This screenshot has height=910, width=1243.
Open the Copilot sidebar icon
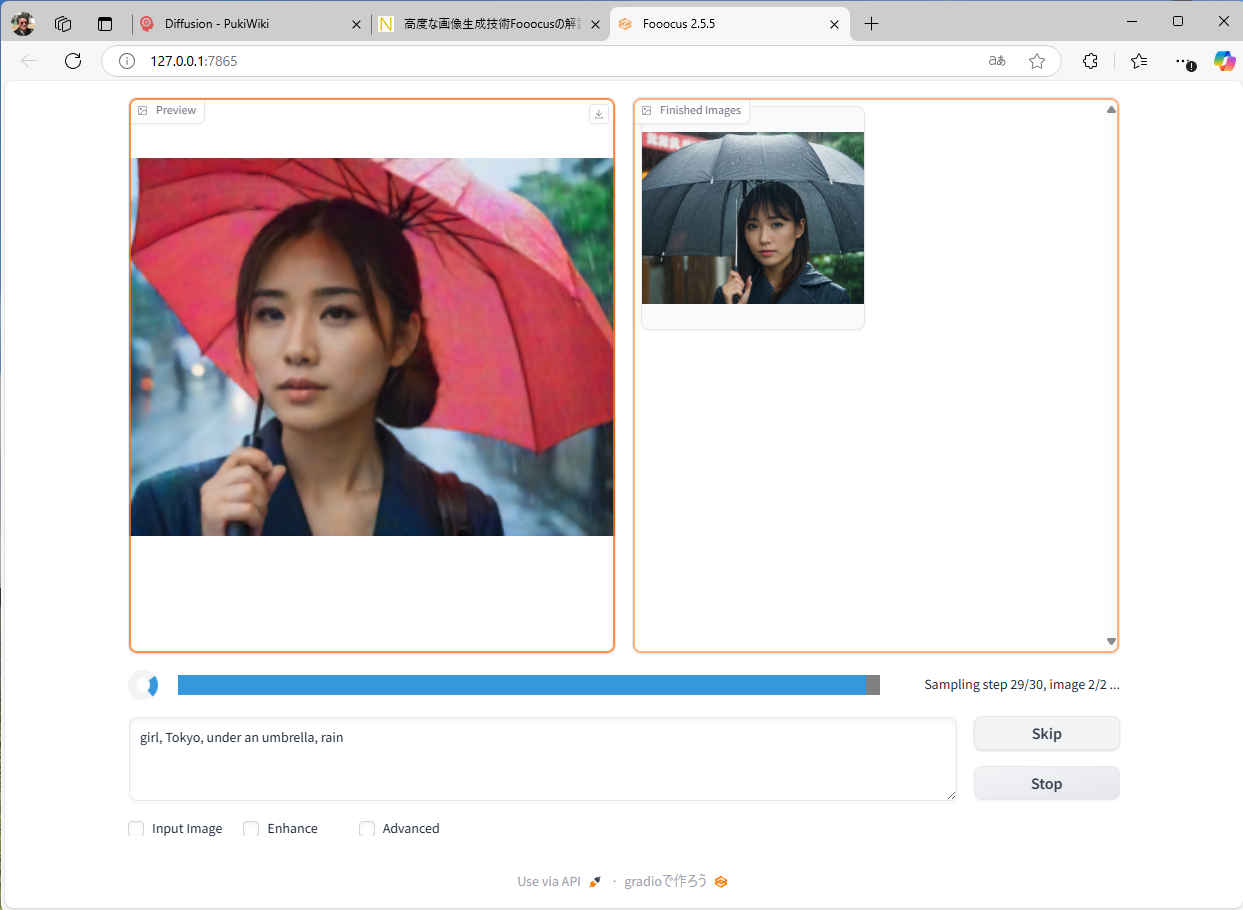coord(1224,61)
